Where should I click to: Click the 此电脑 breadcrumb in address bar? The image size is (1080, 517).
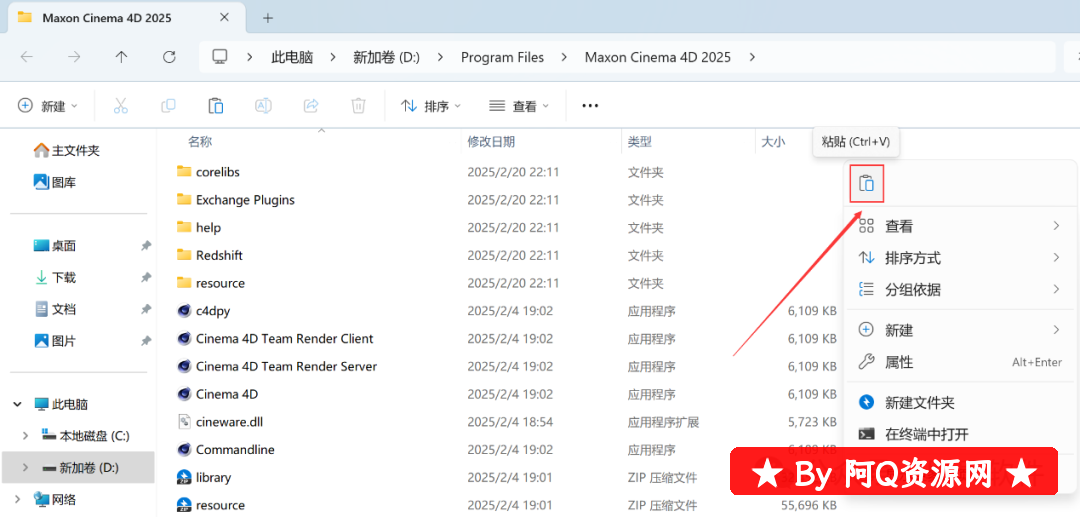pyautogui.click(x=292, y=57)
